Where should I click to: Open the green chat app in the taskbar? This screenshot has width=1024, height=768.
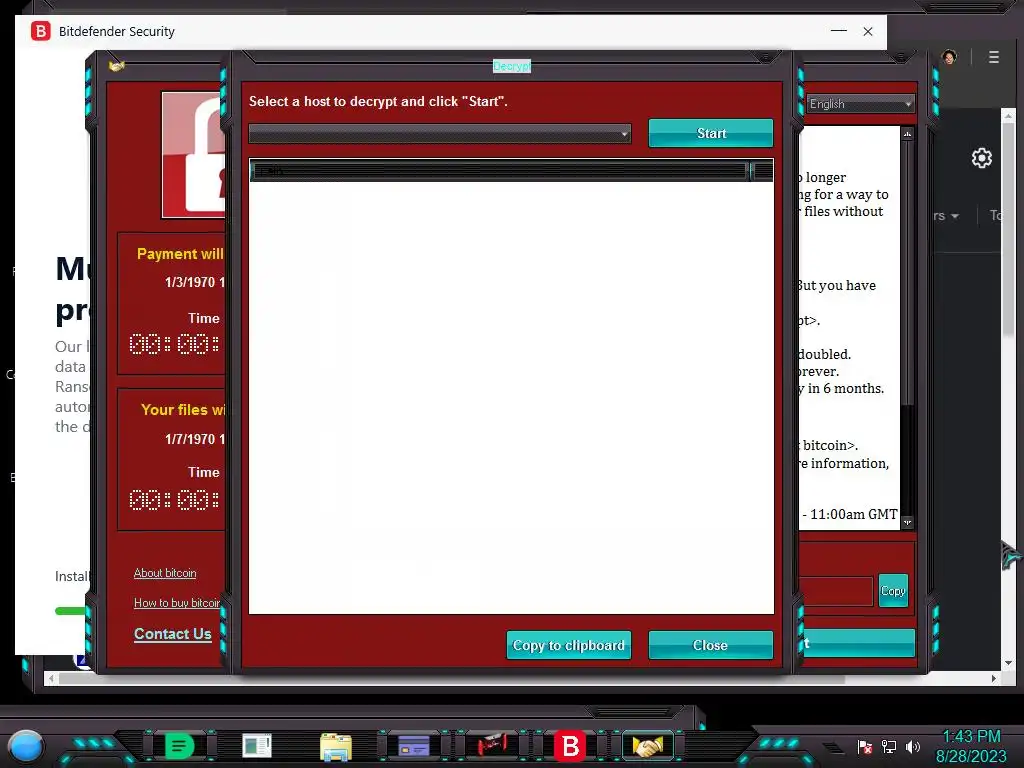pyautogui.click(x=180, y=746)
